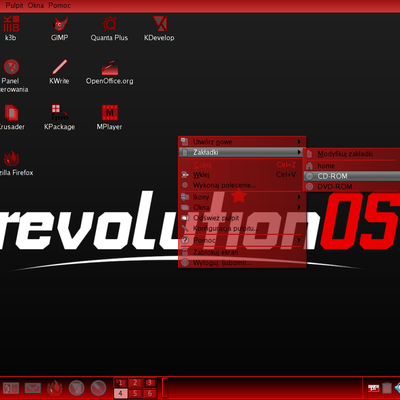400x400 pixels.
Task: Expand the Pomoc submenu in the context menu
Action: [x=242, y=240]
